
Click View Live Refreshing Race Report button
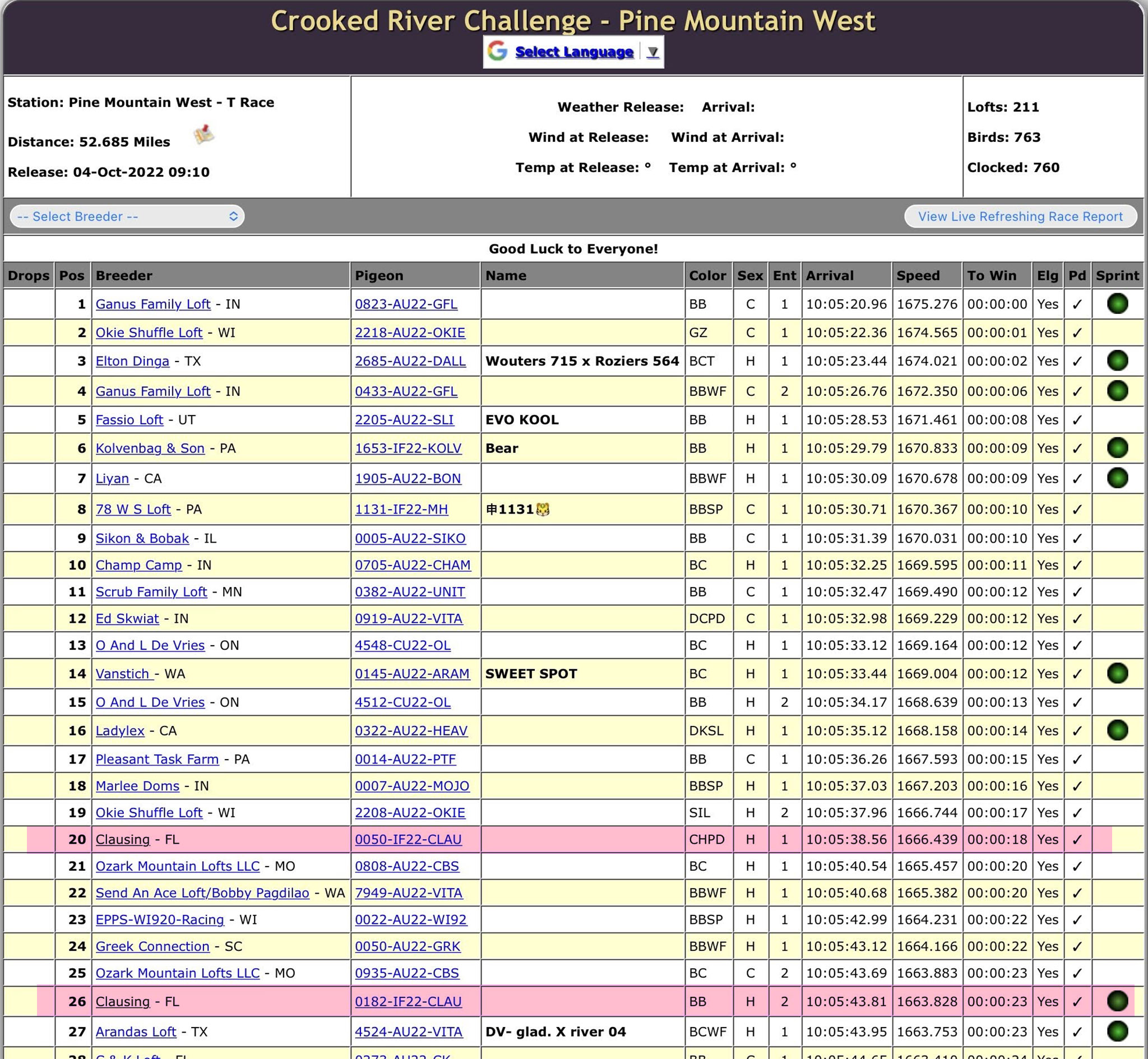1020,216
